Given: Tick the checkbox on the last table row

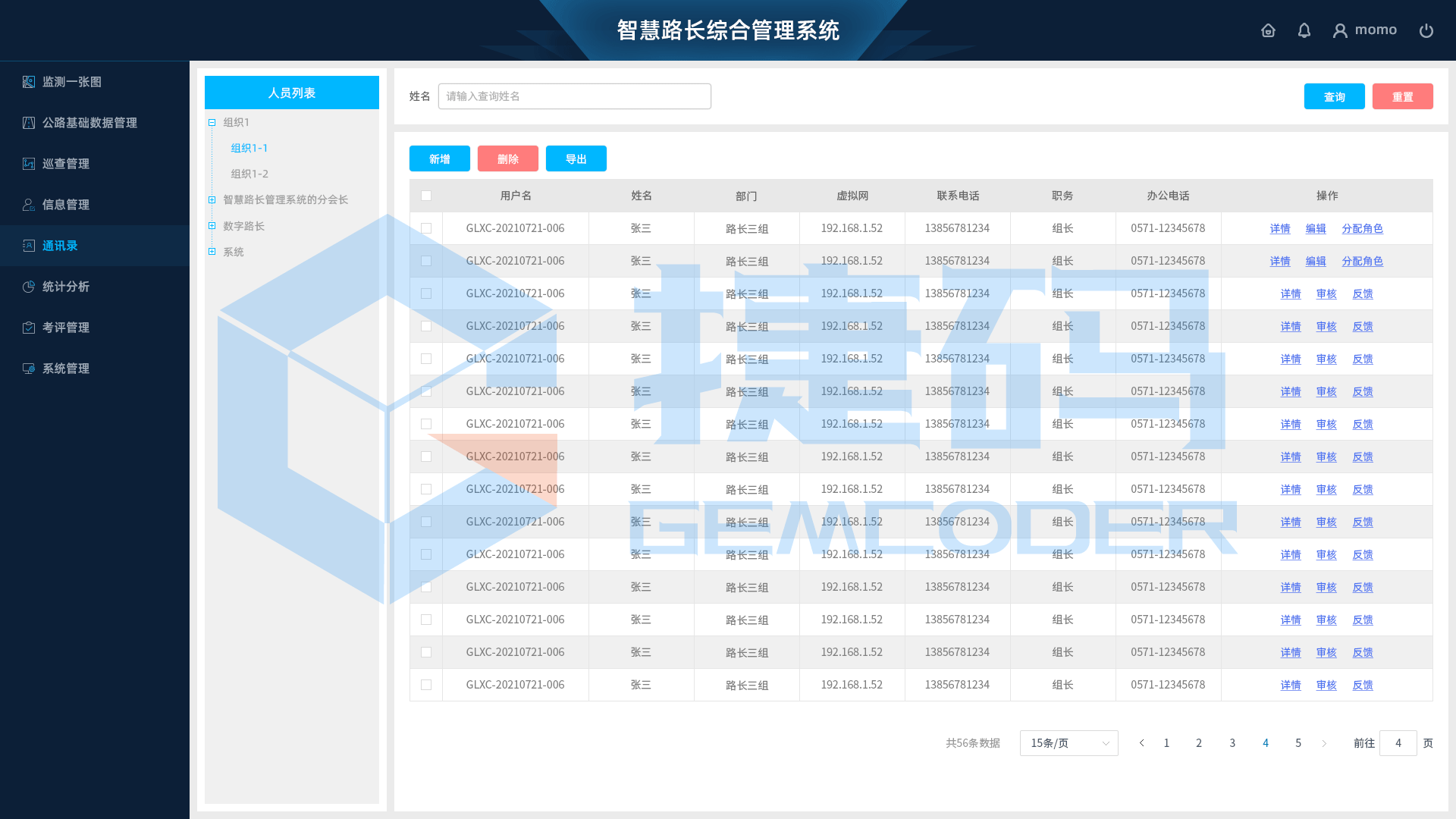Looking at the screenshot, I should 426,685.
